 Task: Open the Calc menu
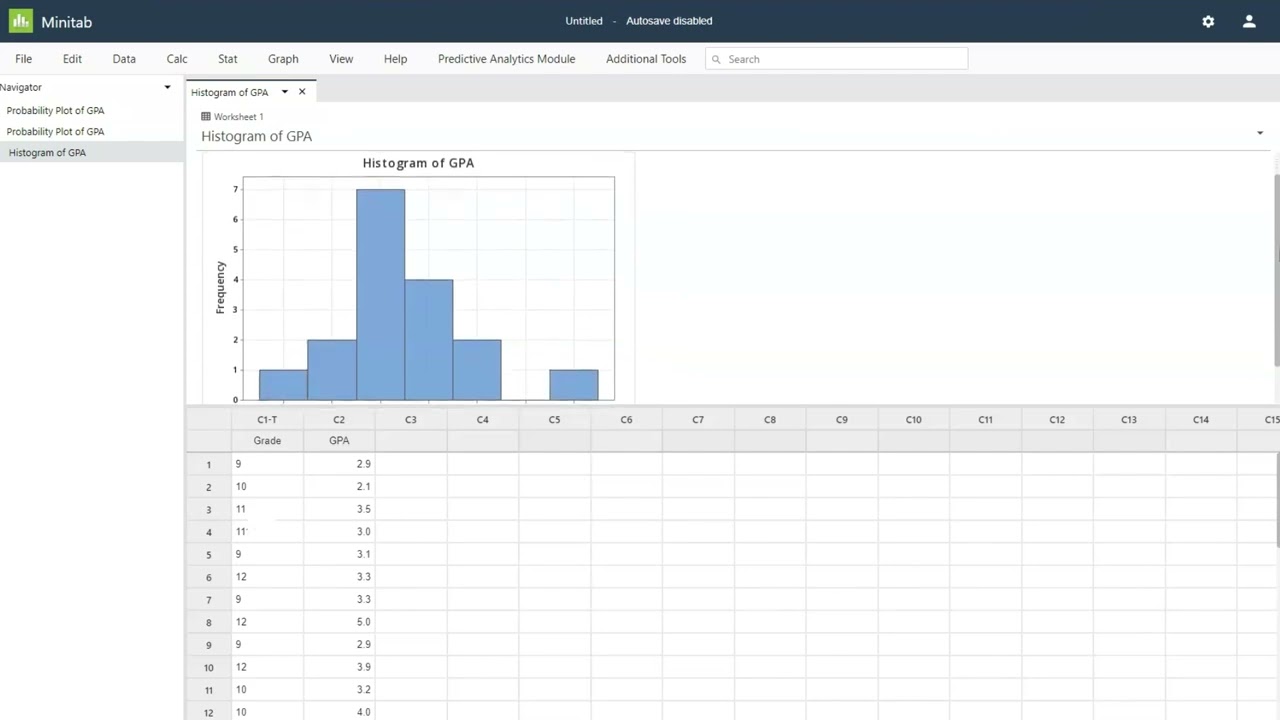177,59
